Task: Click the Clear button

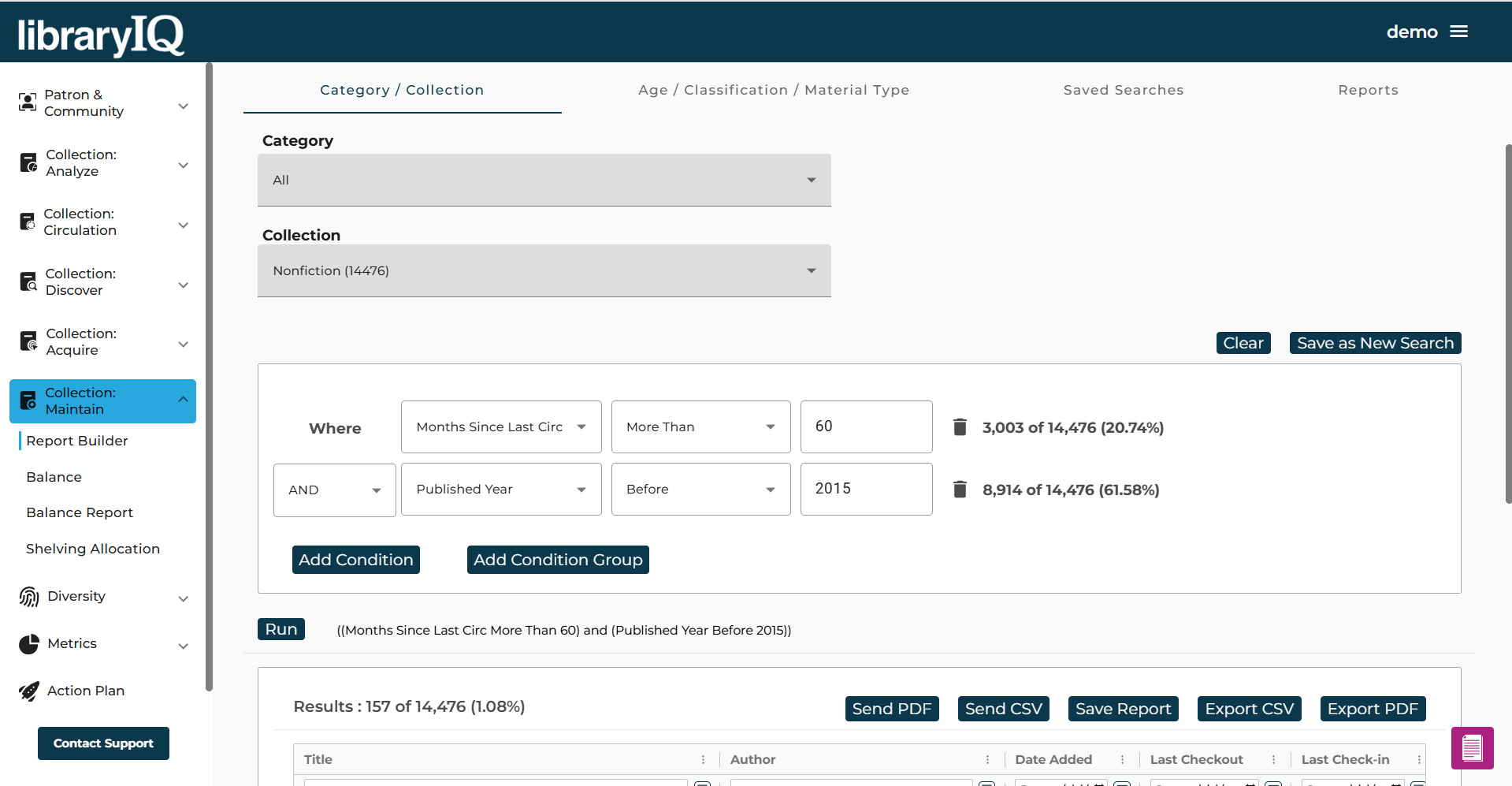Action: (x=1243, y=343)
